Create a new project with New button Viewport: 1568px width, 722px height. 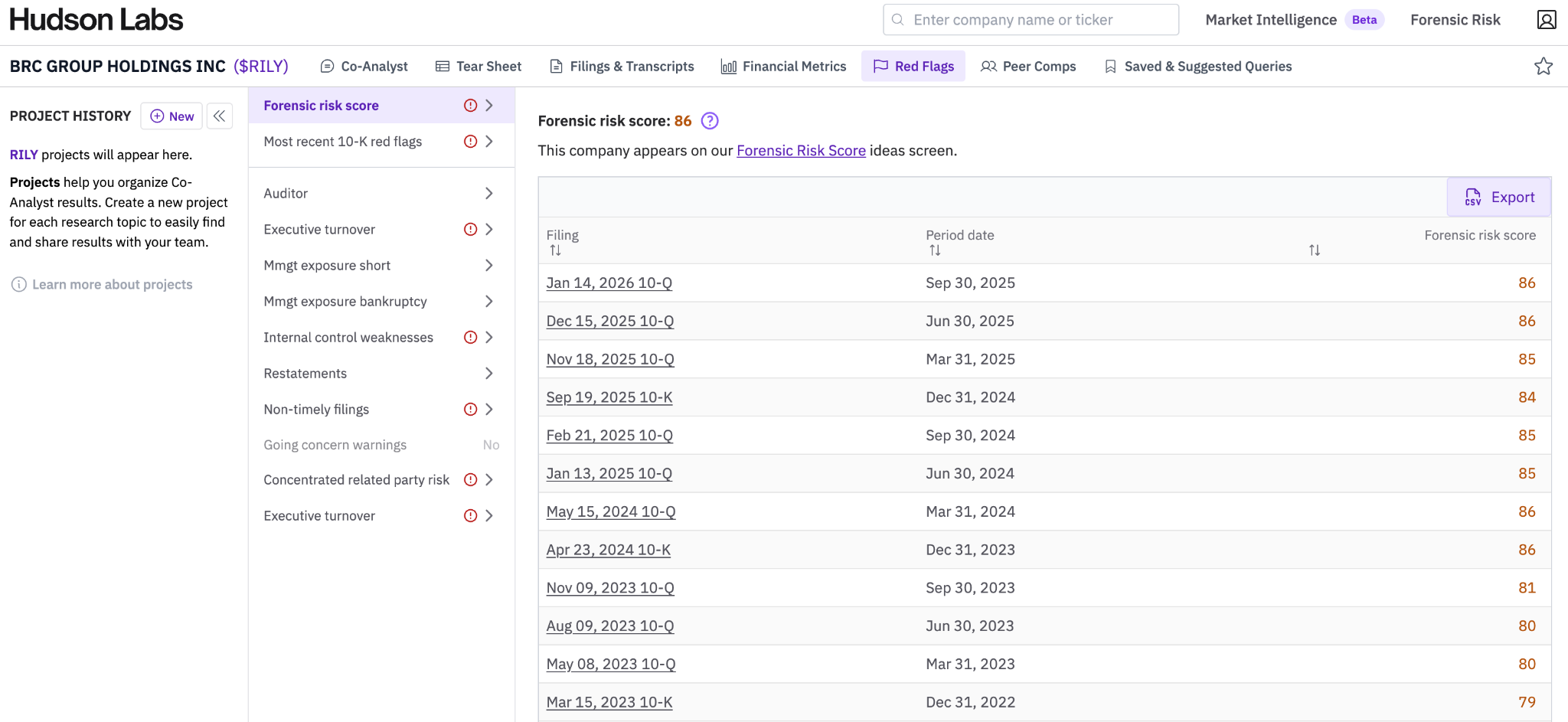point(172,116)
